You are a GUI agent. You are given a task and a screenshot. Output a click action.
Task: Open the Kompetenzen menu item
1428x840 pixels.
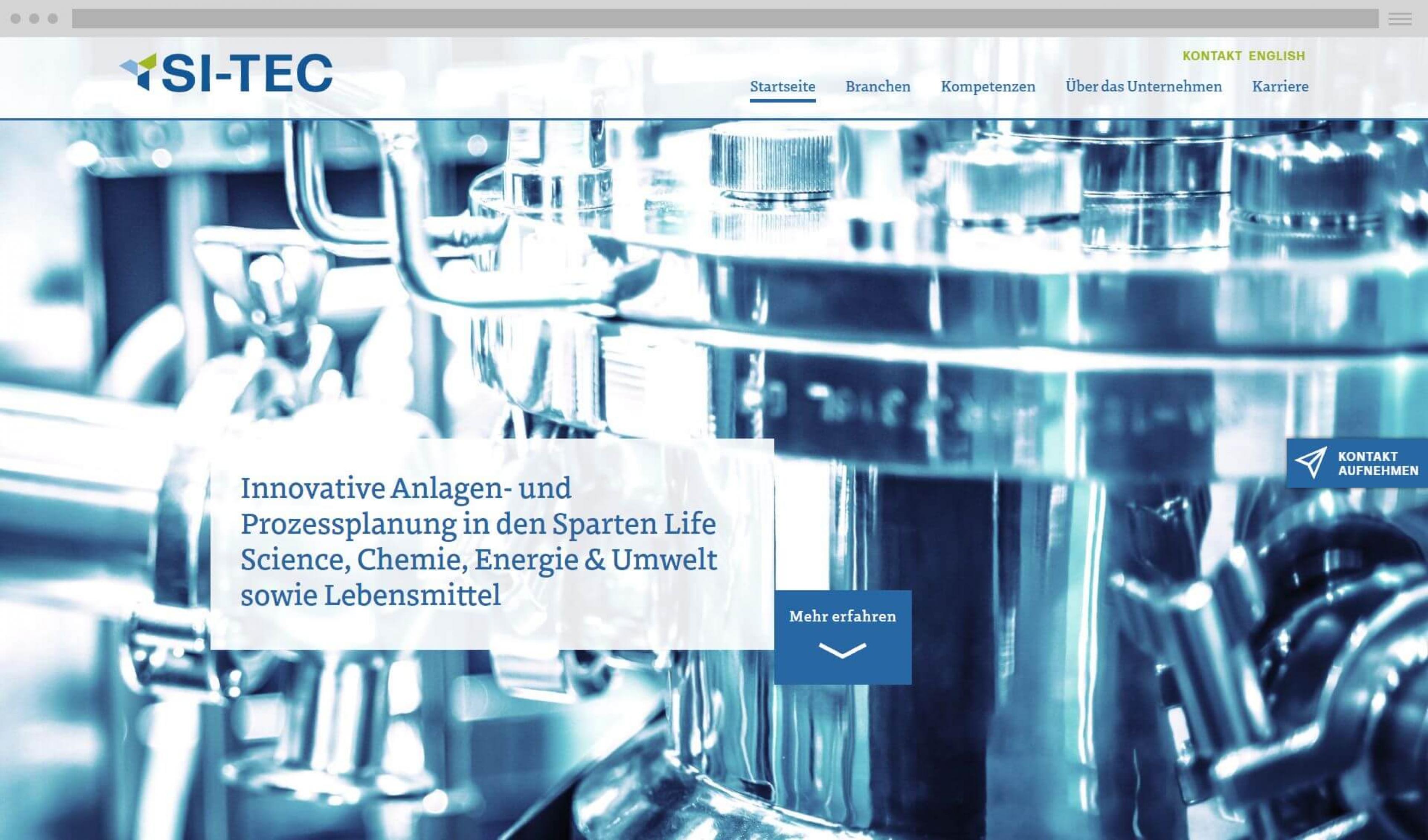coord(988,87)
